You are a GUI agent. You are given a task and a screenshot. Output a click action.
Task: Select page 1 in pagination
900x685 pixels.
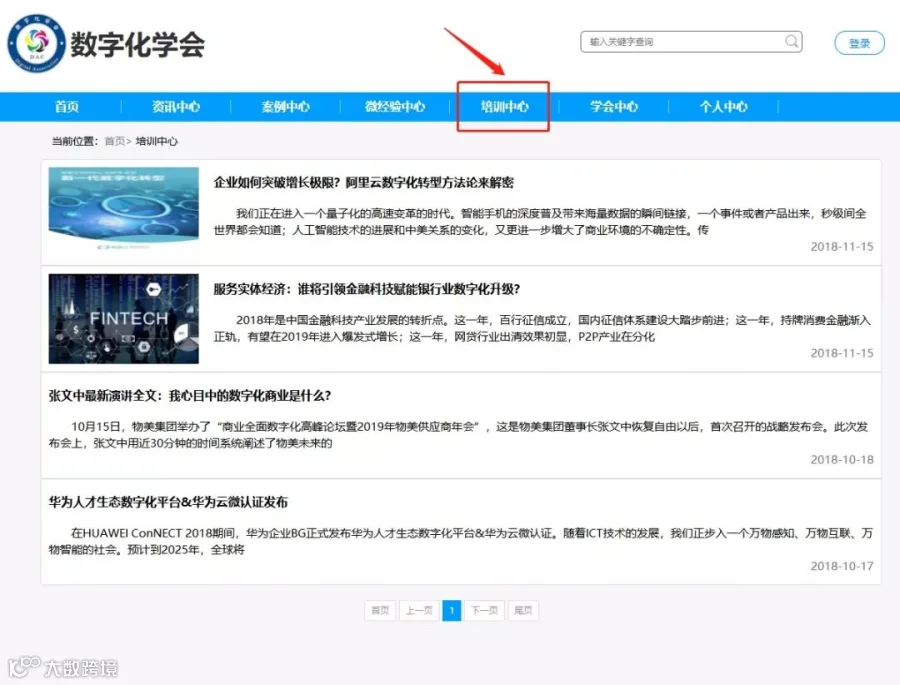click(452, 610)
